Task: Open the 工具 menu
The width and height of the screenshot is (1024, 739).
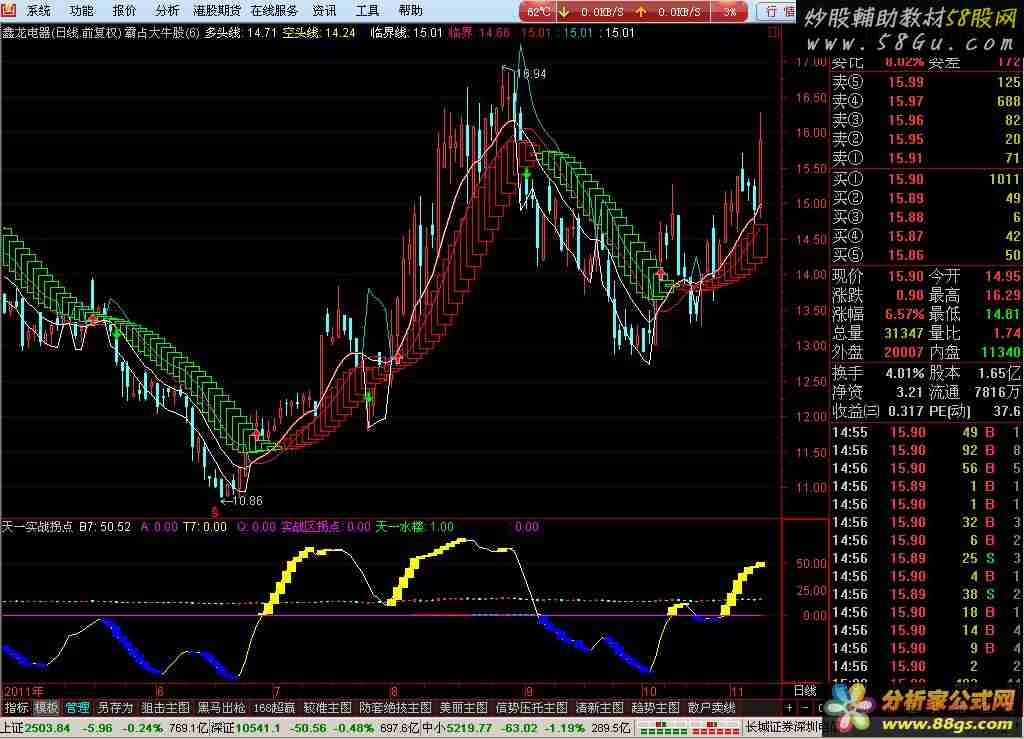Action: 367,10
